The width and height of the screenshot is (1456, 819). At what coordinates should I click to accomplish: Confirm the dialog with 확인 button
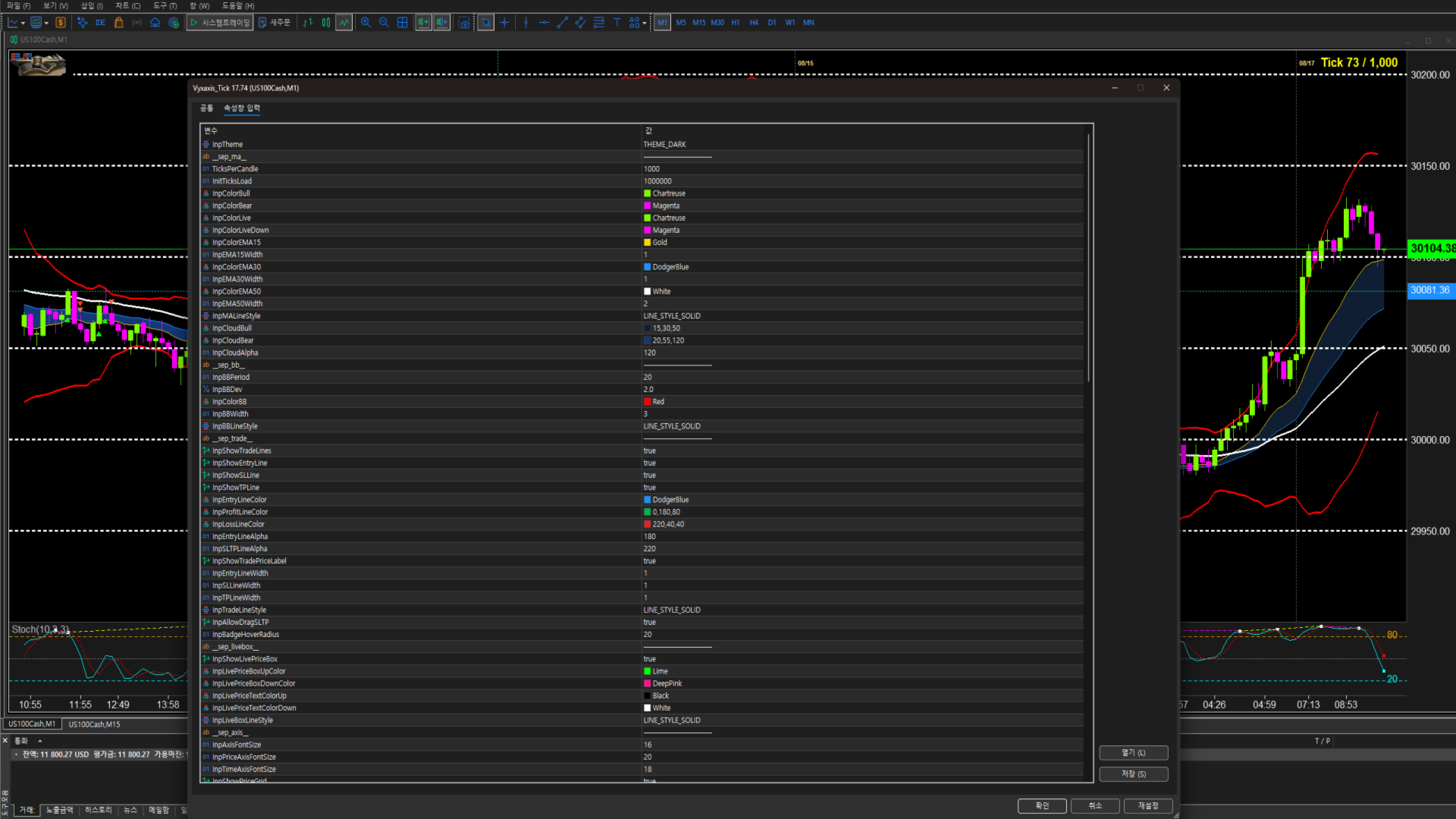tap(1042, 806)
